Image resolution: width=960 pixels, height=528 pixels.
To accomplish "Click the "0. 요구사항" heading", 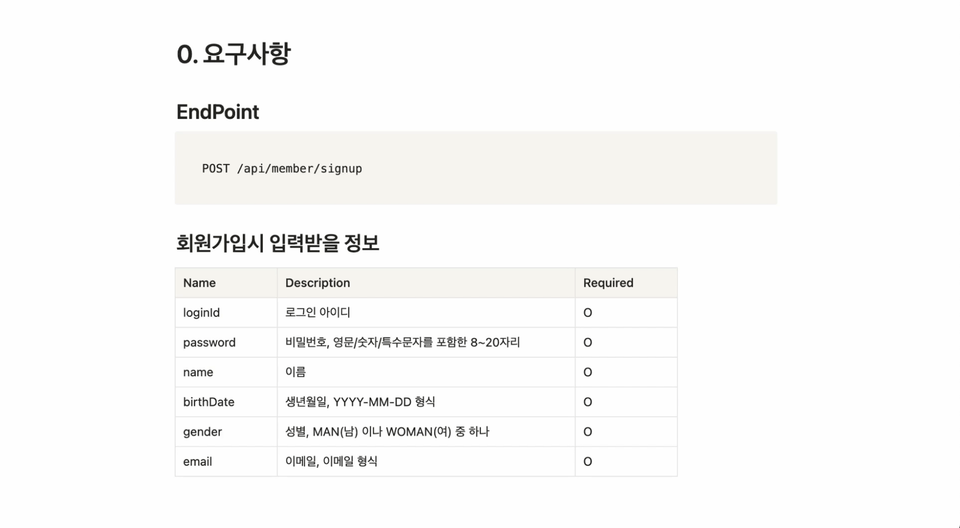I will (x=233, y=54).
